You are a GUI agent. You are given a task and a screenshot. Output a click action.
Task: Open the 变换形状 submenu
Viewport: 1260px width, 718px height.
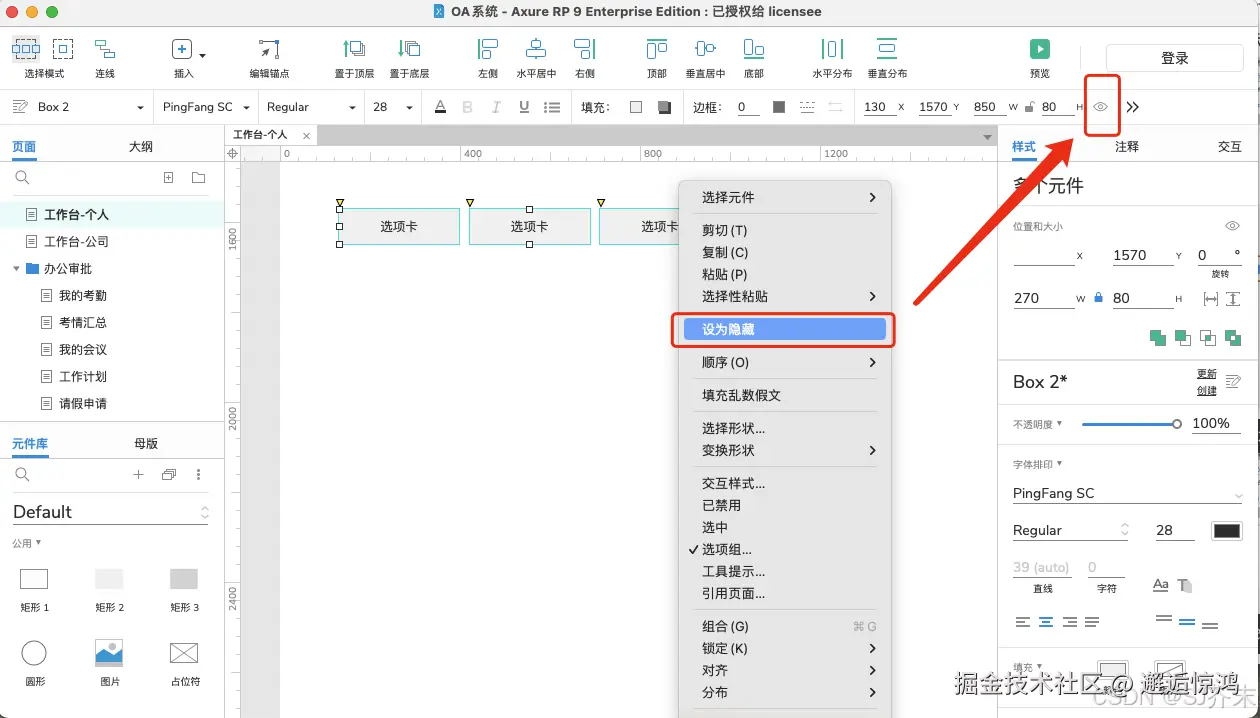(783, 450)
